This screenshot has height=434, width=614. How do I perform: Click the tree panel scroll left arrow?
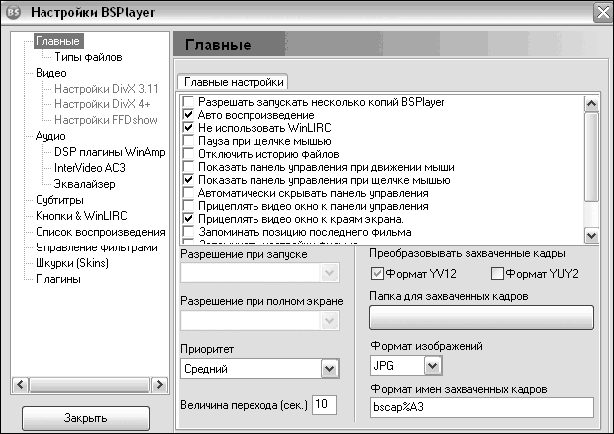click(x=20, y=385)
